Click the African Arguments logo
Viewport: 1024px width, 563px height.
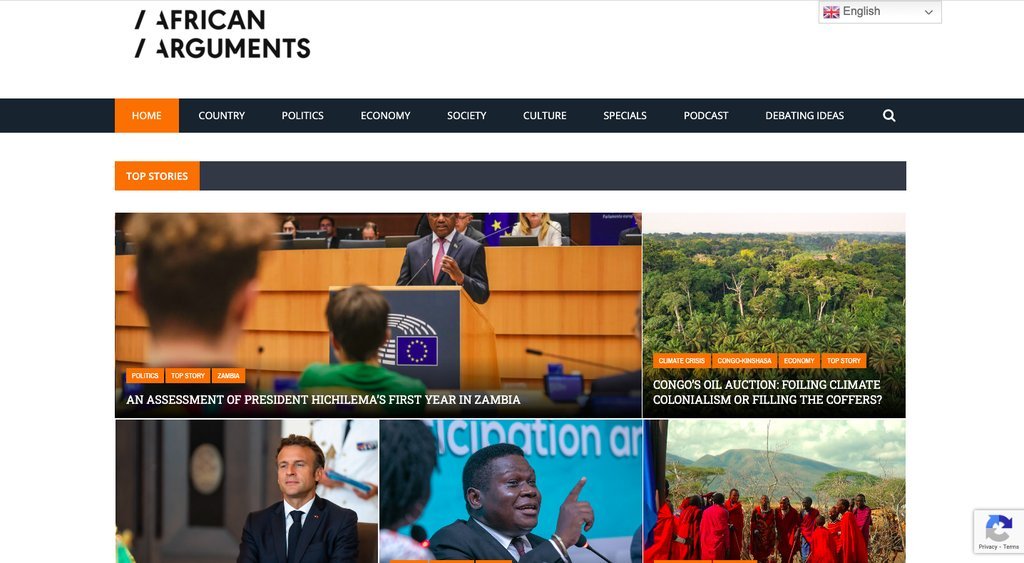222,34
